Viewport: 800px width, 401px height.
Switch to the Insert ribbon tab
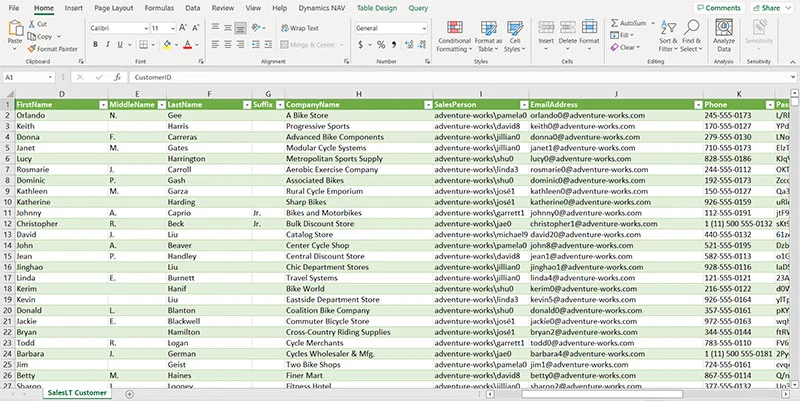coord(73,8)
